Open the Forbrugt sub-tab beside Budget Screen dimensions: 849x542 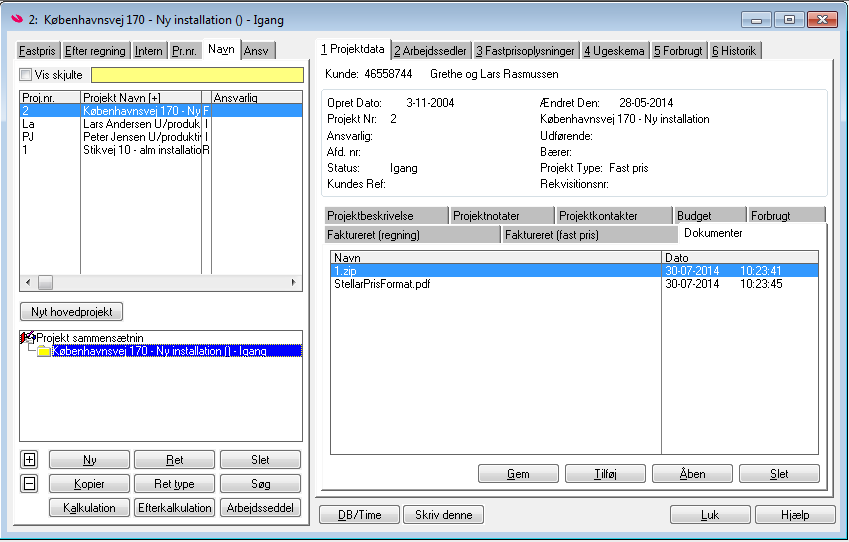(x=786, y=216)
